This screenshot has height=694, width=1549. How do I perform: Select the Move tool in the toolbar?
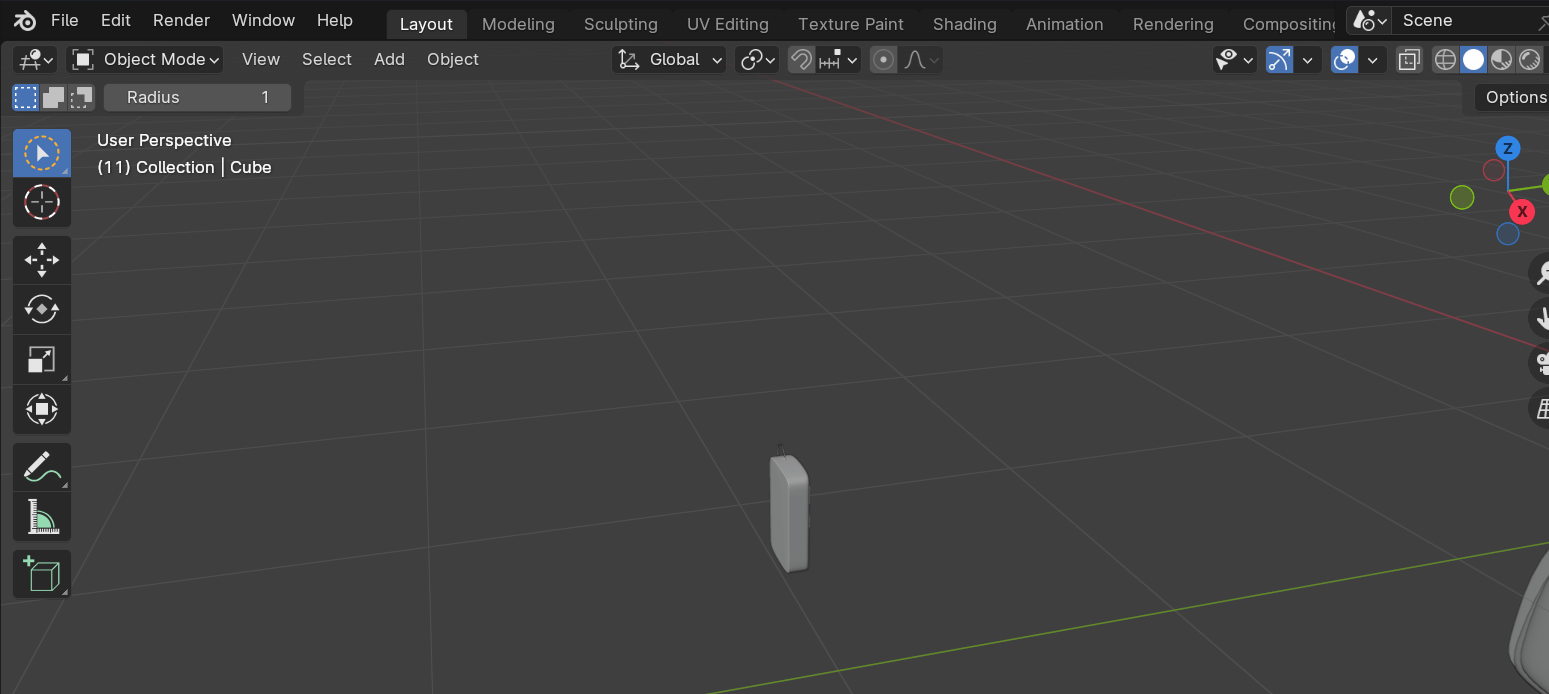[x=41, y=259]
